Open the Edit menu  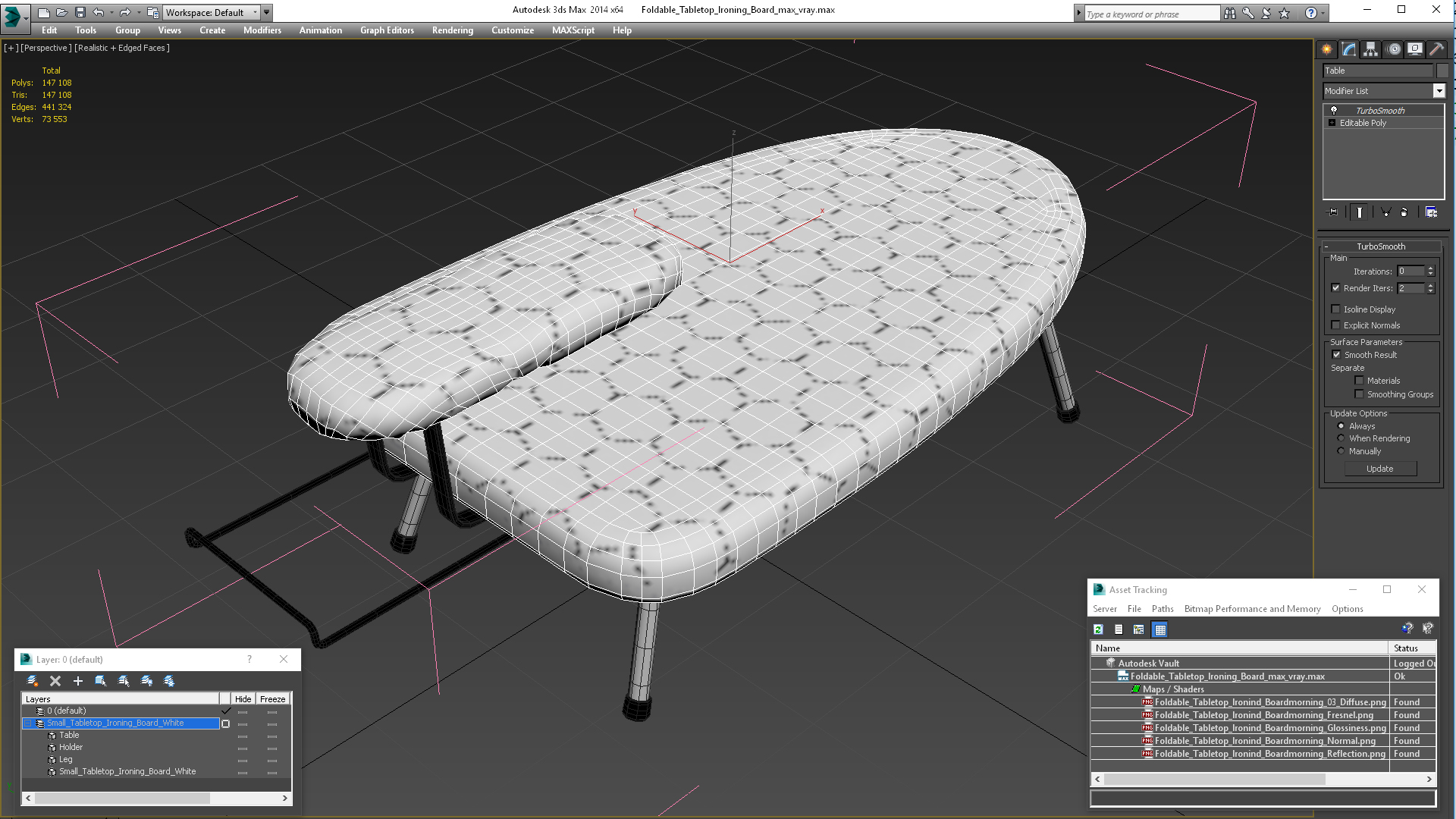[49, 30]
